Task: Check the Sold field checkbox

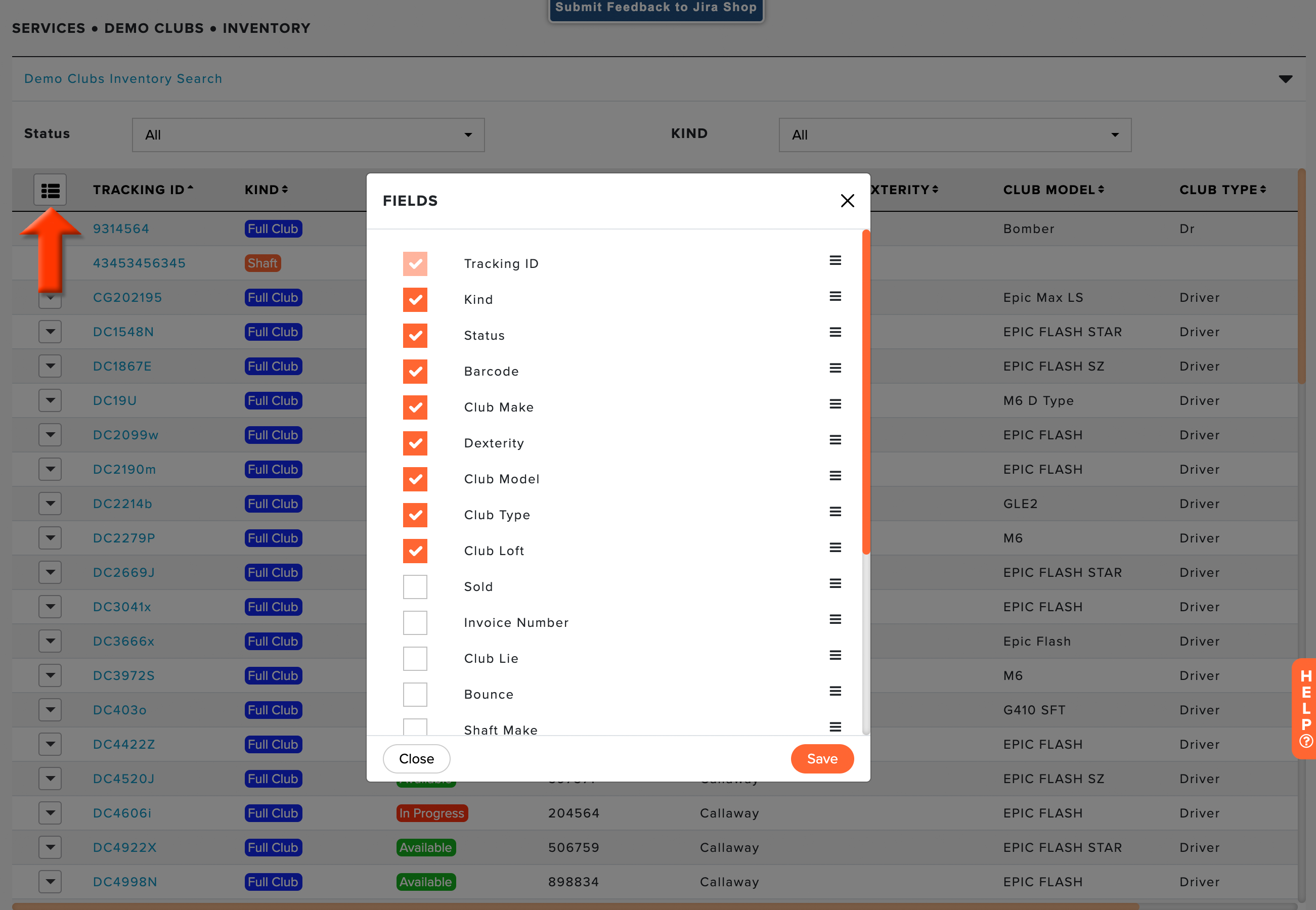Action: tap(415, 587)
